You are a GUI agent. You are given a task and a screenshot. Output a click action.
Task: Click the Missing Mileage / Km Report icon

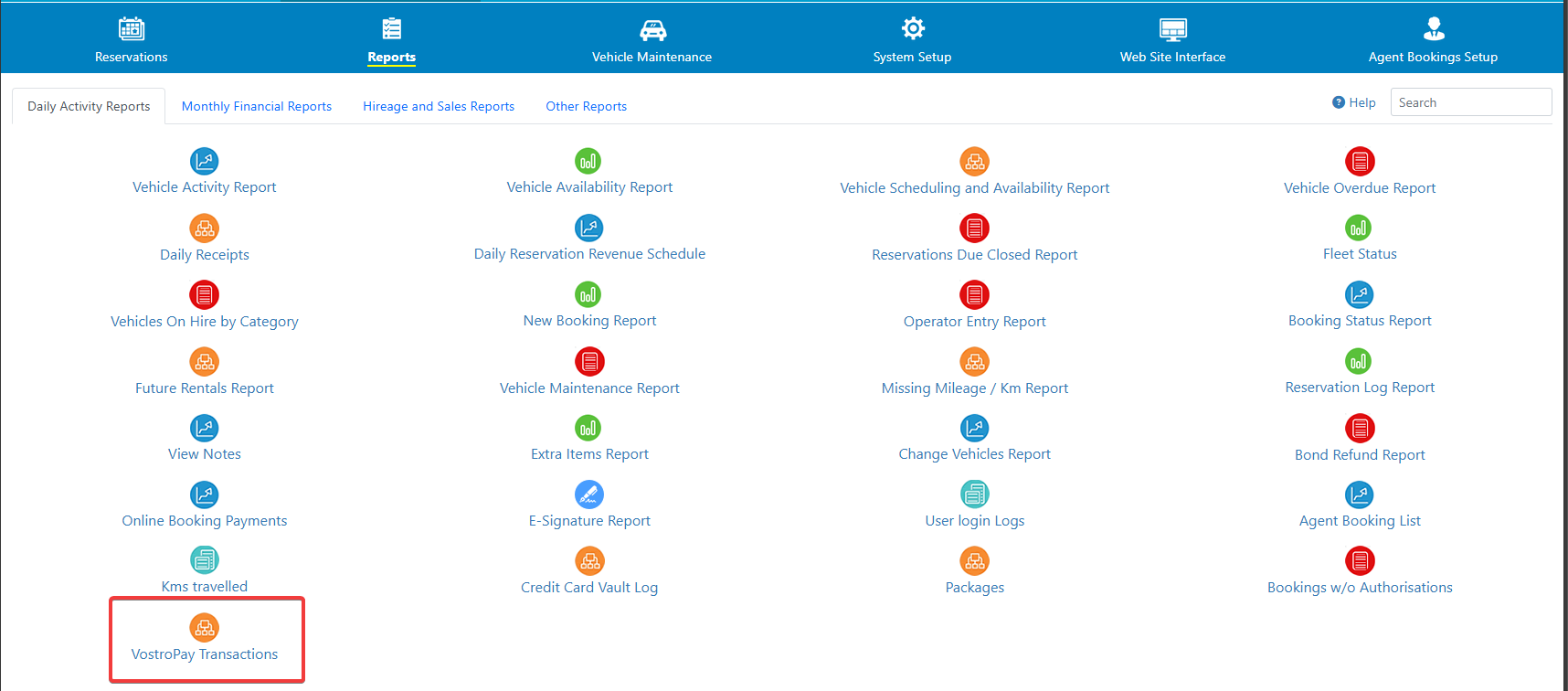tap(975, 361)
